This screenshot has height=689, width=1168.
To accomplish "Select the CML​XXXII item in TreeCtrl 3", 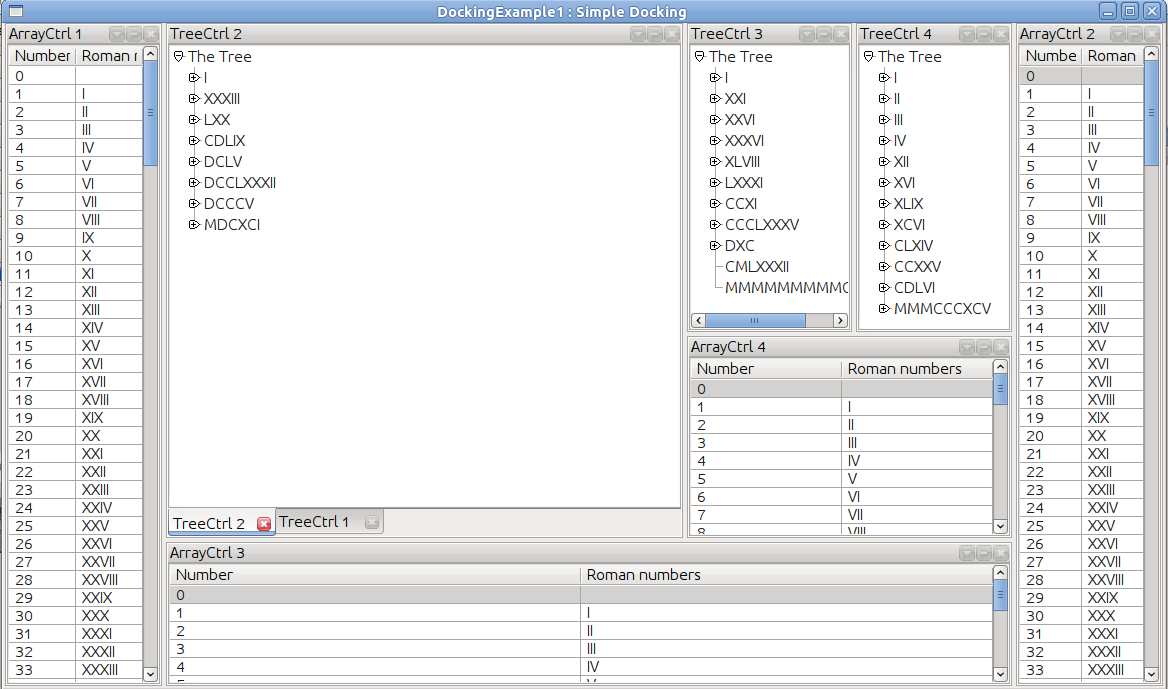I will pyautogui.click(x=757, y=267).
